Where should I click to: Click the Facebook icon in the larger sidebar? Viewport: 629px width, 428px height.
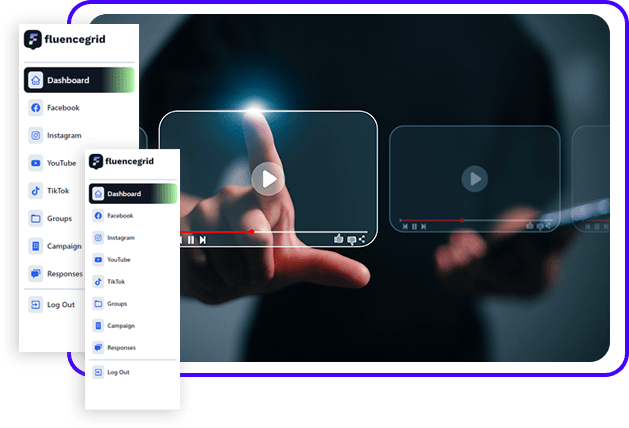35,108
